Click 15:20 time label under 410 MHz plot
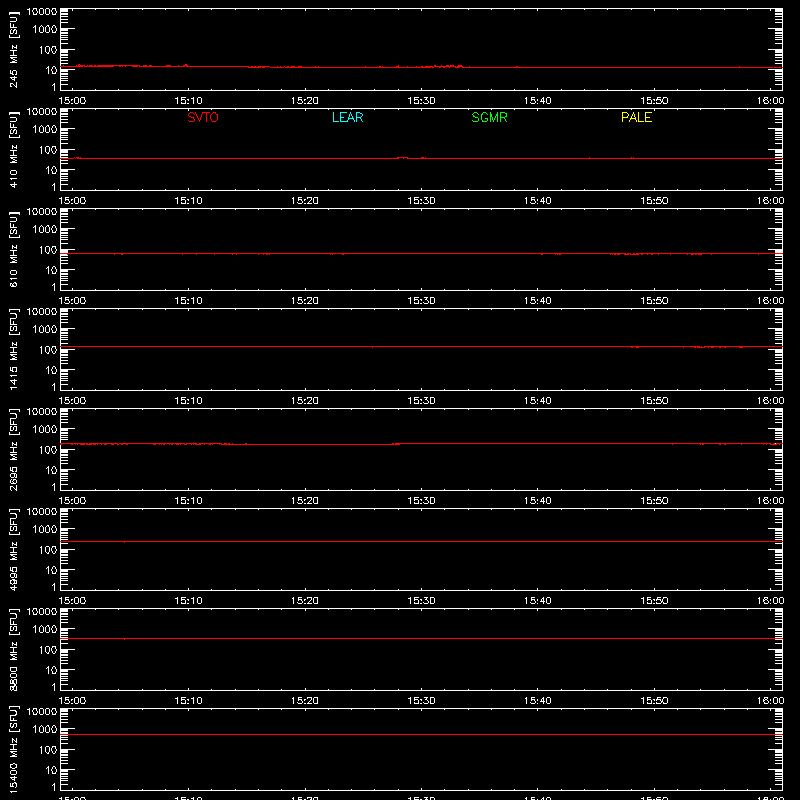This screenshot has height=800, width=800. 305,201
